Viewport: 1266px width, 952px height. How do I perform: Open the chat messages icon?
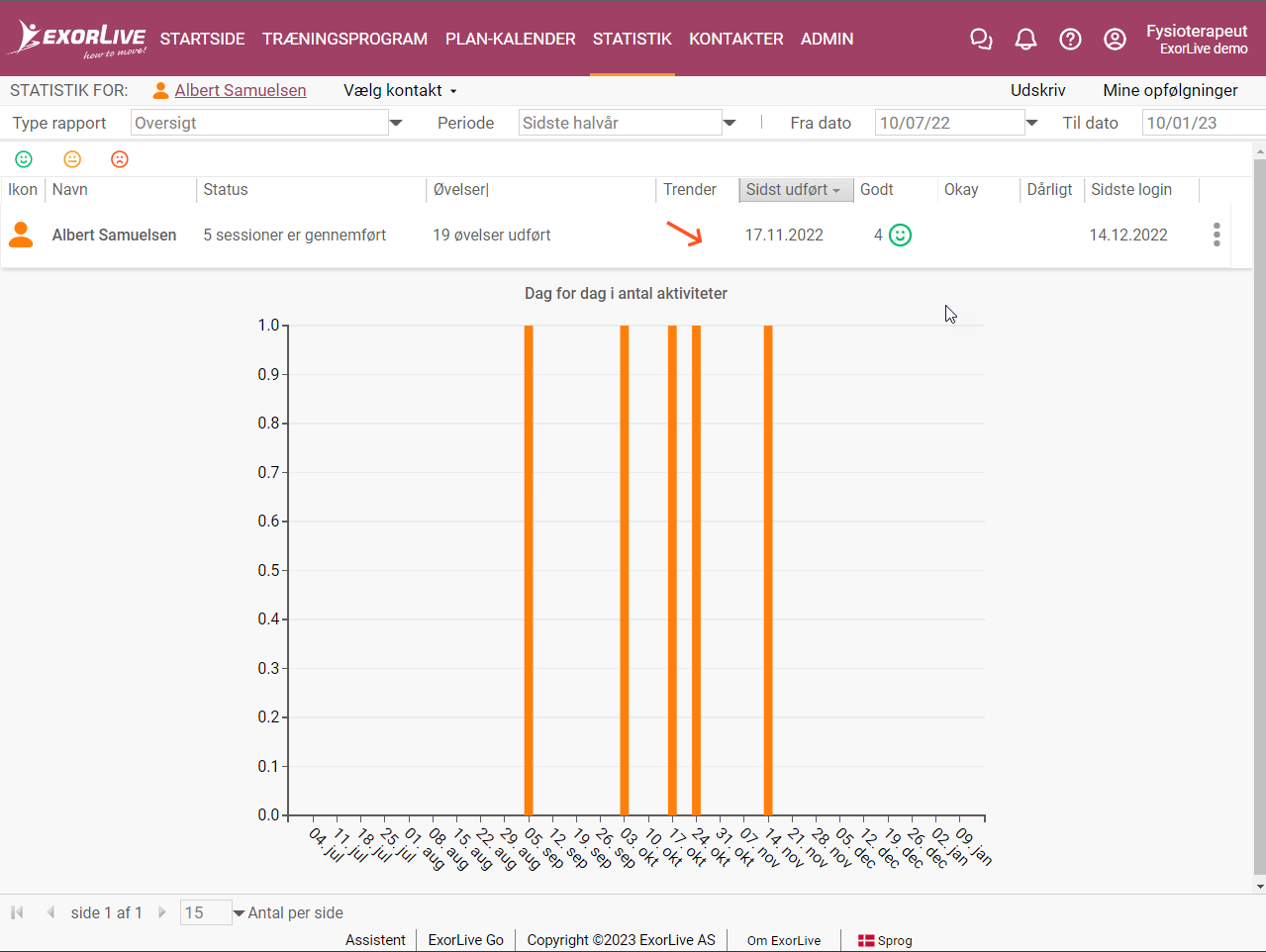click(x=981, y=39)
